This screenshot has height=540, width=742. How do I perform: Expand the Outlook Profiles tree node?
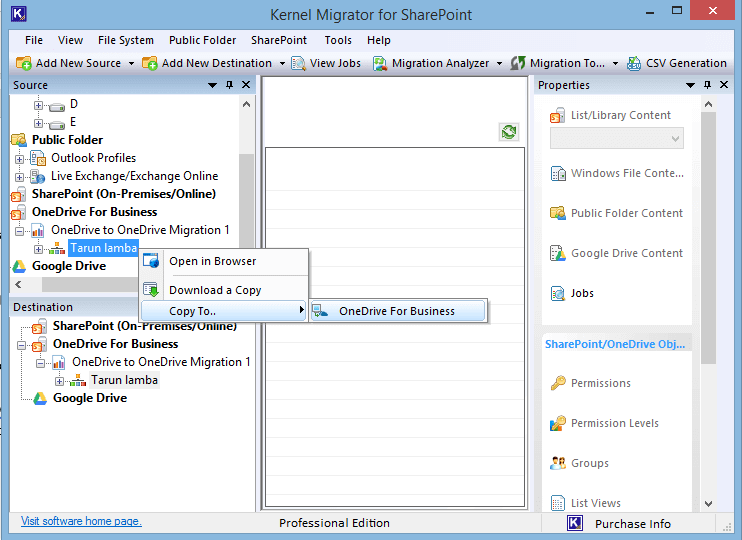tap(20, 158)
